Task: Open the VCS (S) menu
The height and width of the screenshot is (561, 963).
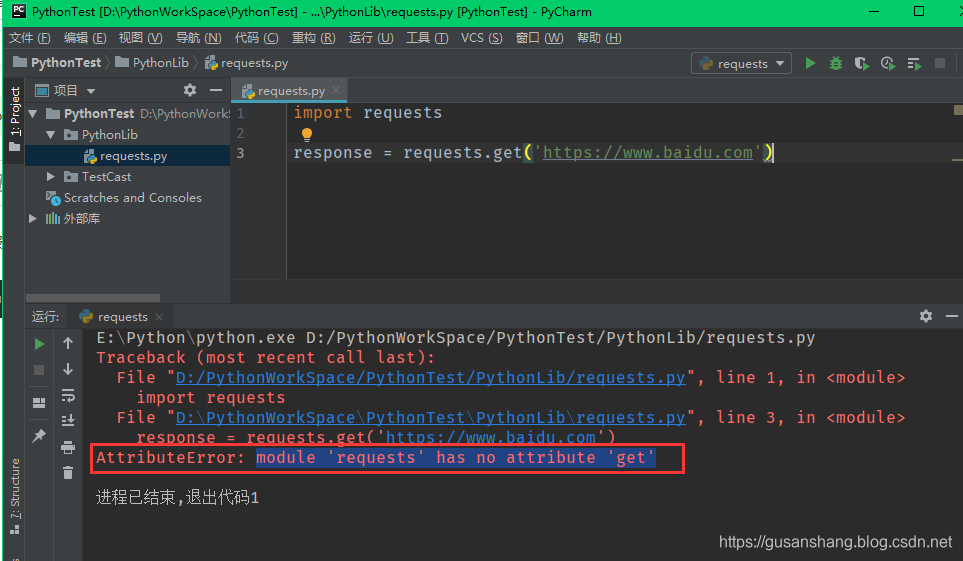Action: click(x=482, y=38)
